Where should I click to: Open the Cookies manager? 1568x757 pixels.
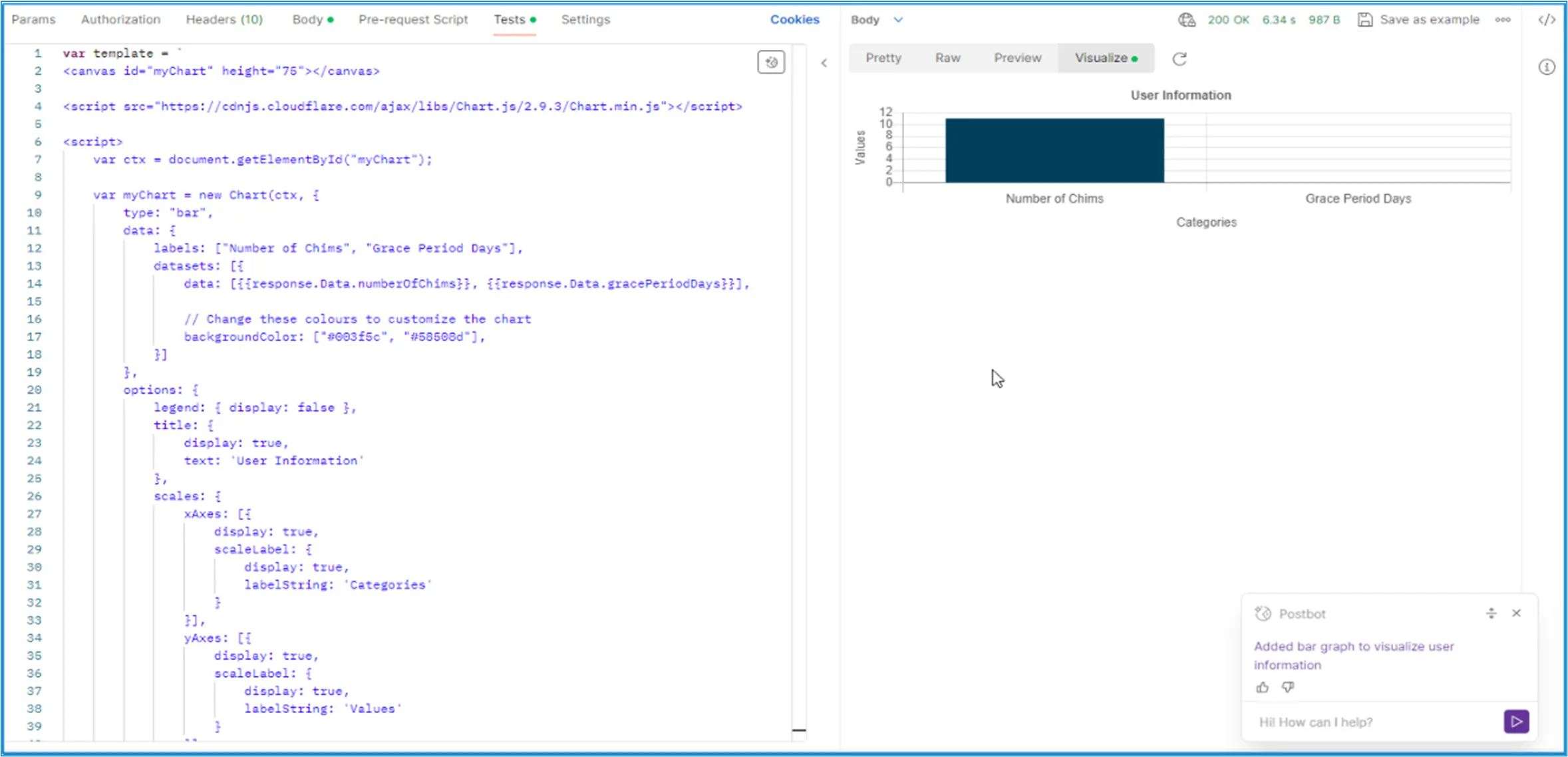click(795, 19)
